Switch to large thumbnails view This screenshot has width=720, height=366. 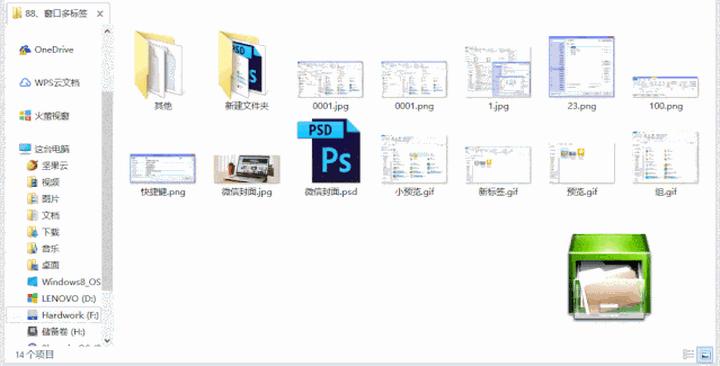[704, 354]
